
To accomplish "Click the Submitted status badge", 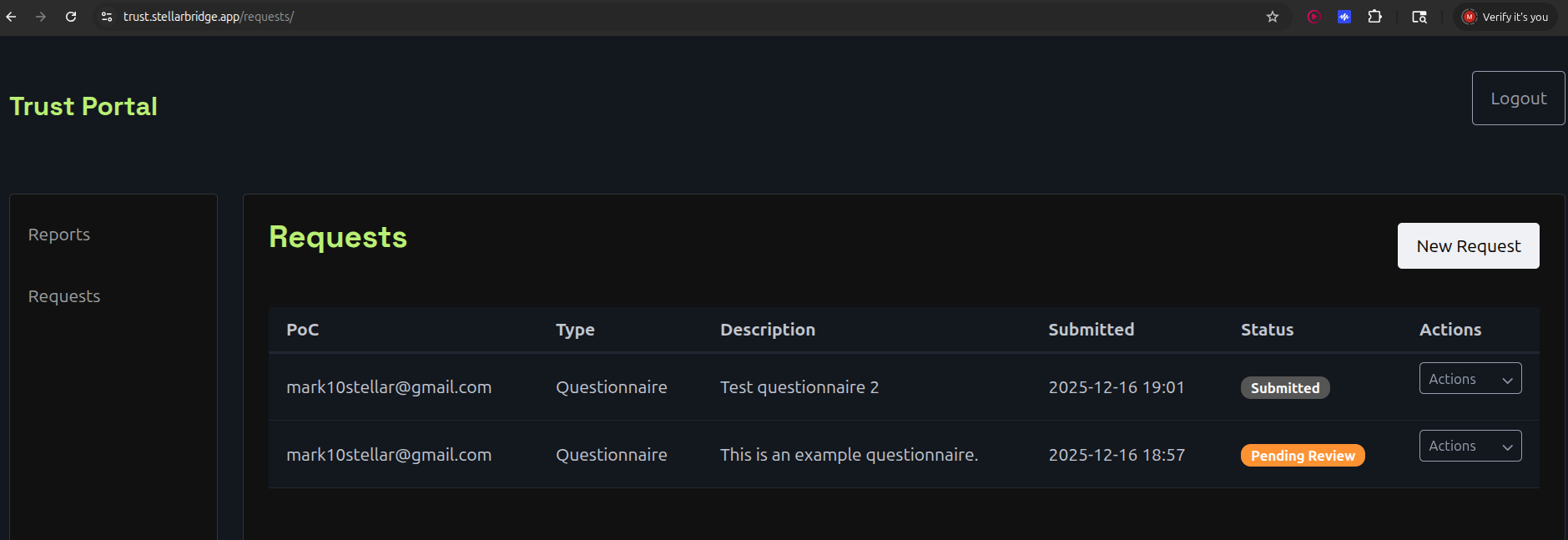I will [x=1284, y=388].
